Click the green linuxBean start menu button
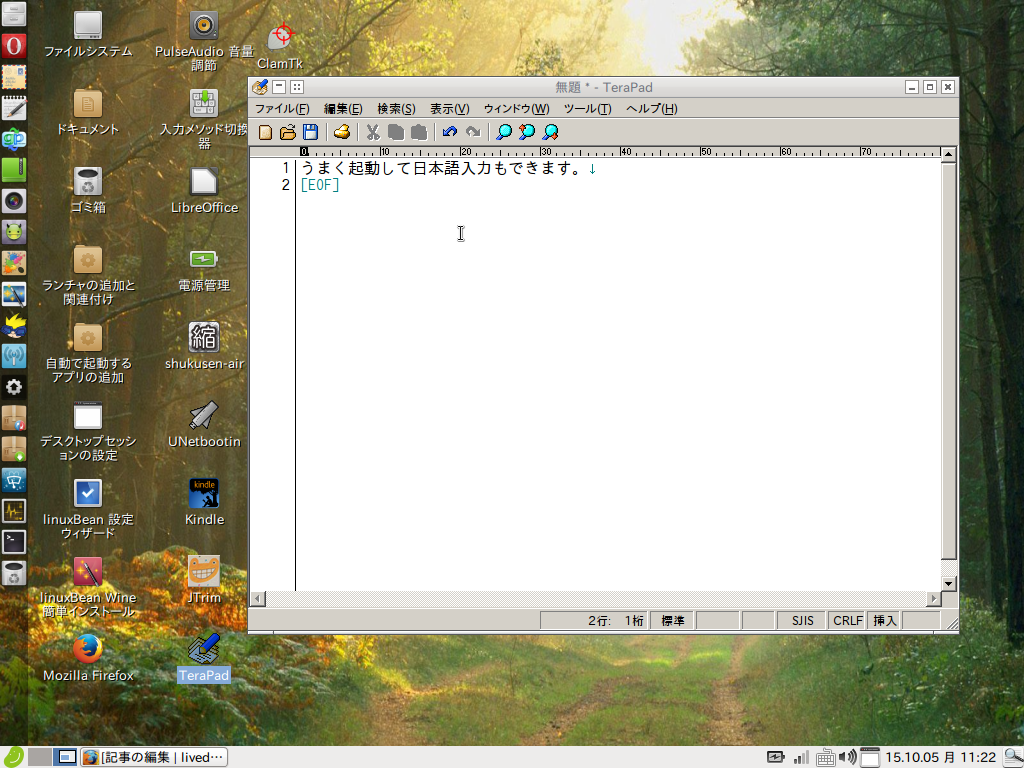Screen dimensions: 1024x768 coord(14,757)
